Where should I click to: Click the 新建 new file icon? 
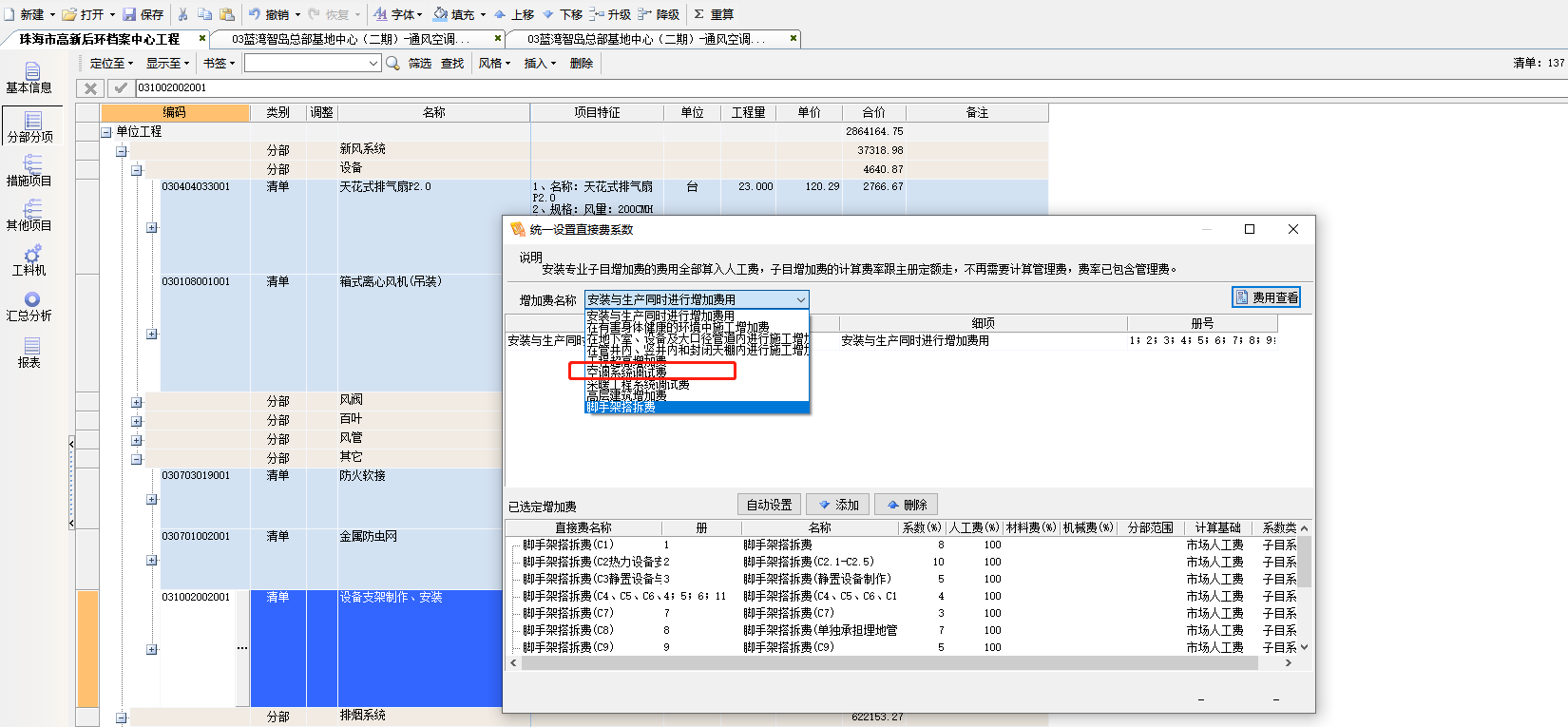[x=10, y=14]
